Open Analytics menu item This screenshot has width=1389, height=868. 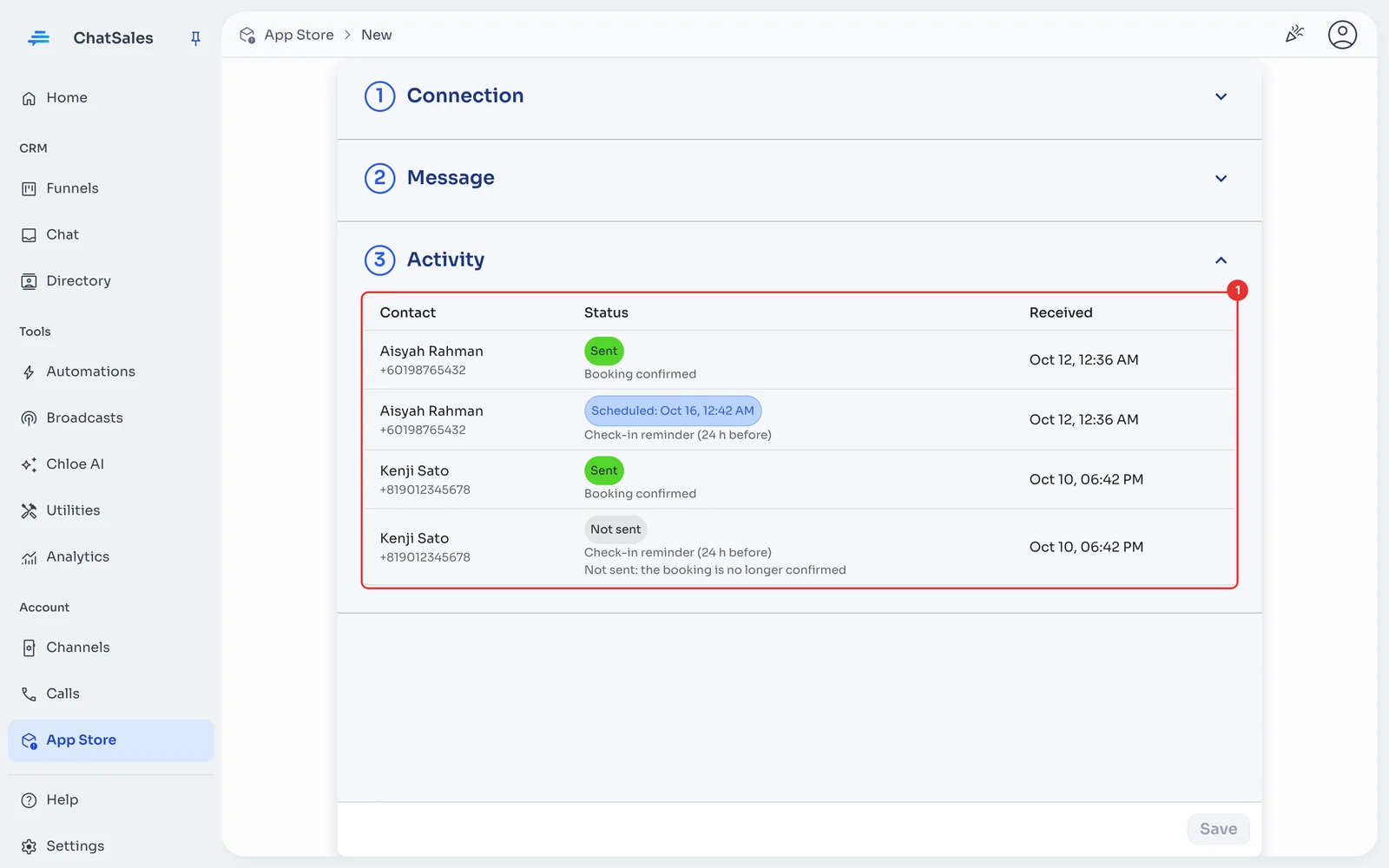click(110, 557)
